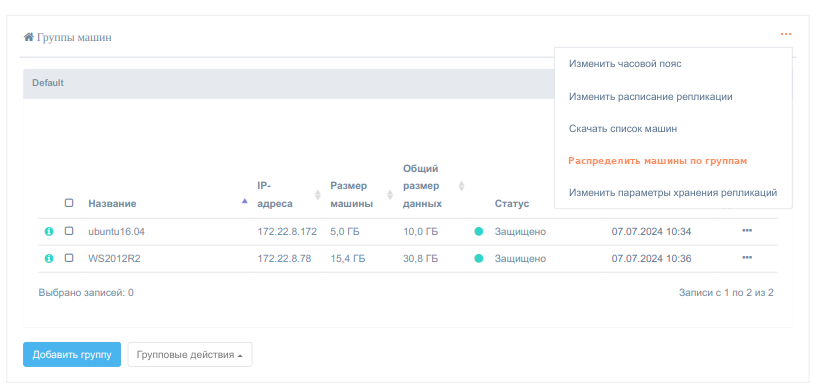This screenshot has height=392, width=818.
Task: Expand the Групповые действия dropdown
Action: [190, 355]
